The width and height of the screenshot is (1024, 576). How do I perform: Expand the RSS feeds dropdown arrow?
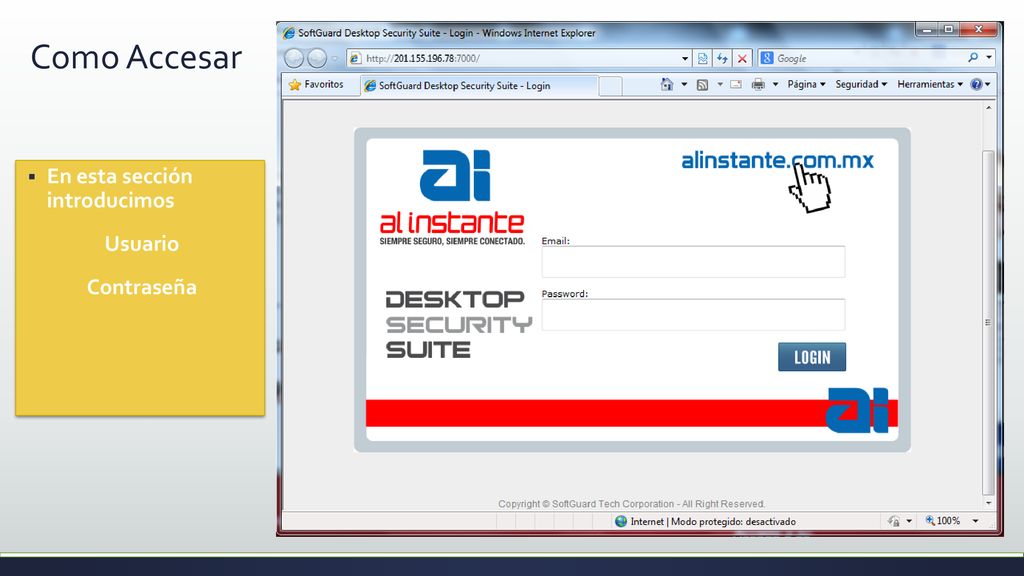point(720,84)
